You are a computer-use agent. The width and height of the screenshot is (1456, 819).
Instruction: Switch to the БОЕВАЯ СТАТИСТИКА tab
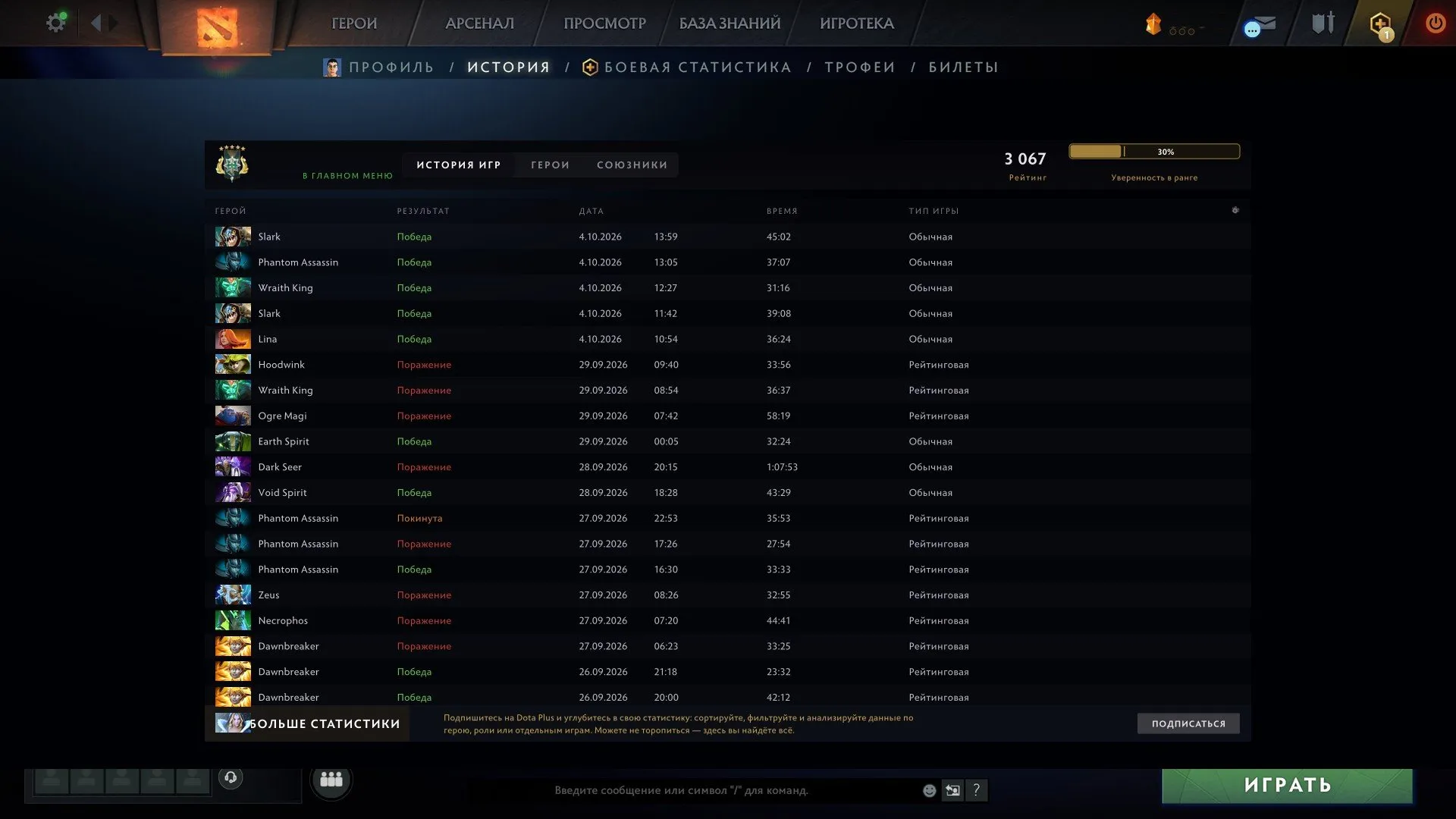pos(687,67)
